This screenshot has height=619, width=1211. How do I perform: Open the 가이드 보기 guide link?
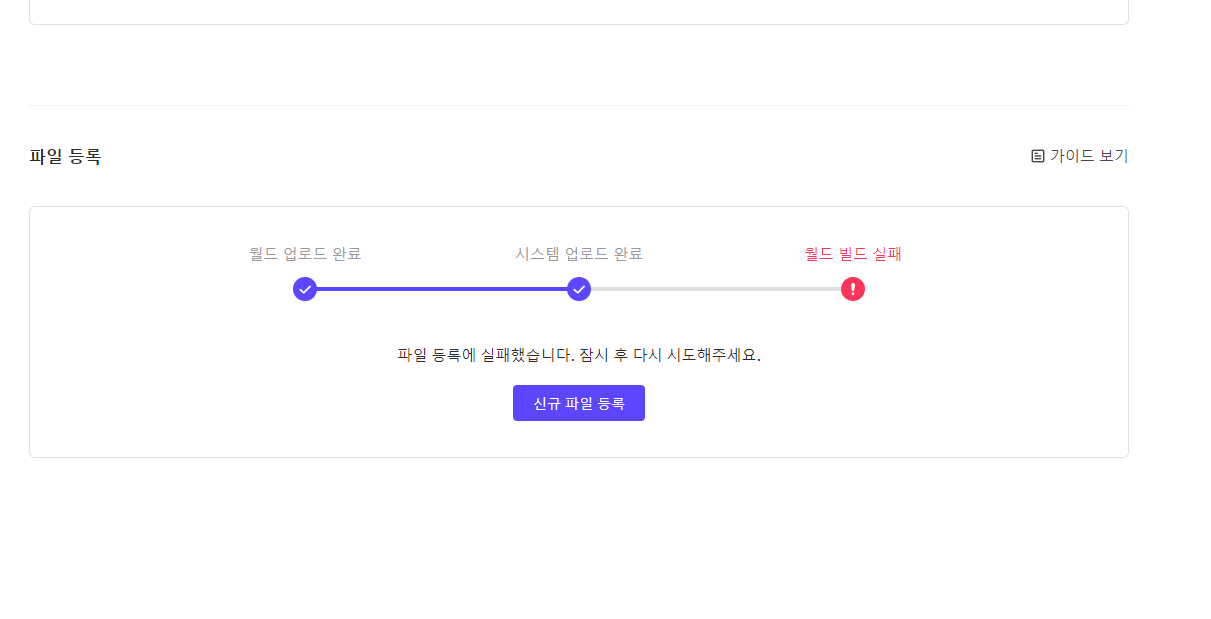coord(1087,155)
